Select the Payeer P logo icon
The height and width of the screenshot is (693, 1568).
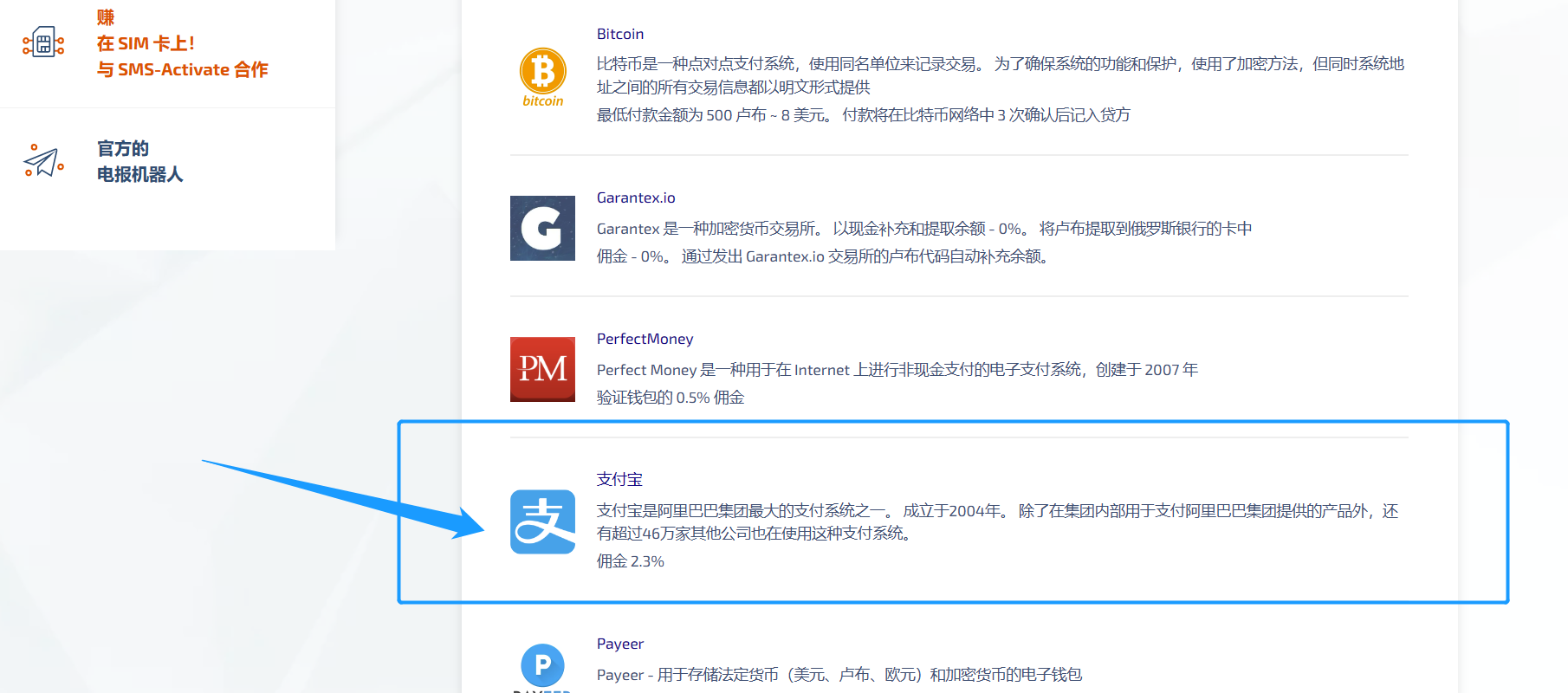tap(542, 668)
